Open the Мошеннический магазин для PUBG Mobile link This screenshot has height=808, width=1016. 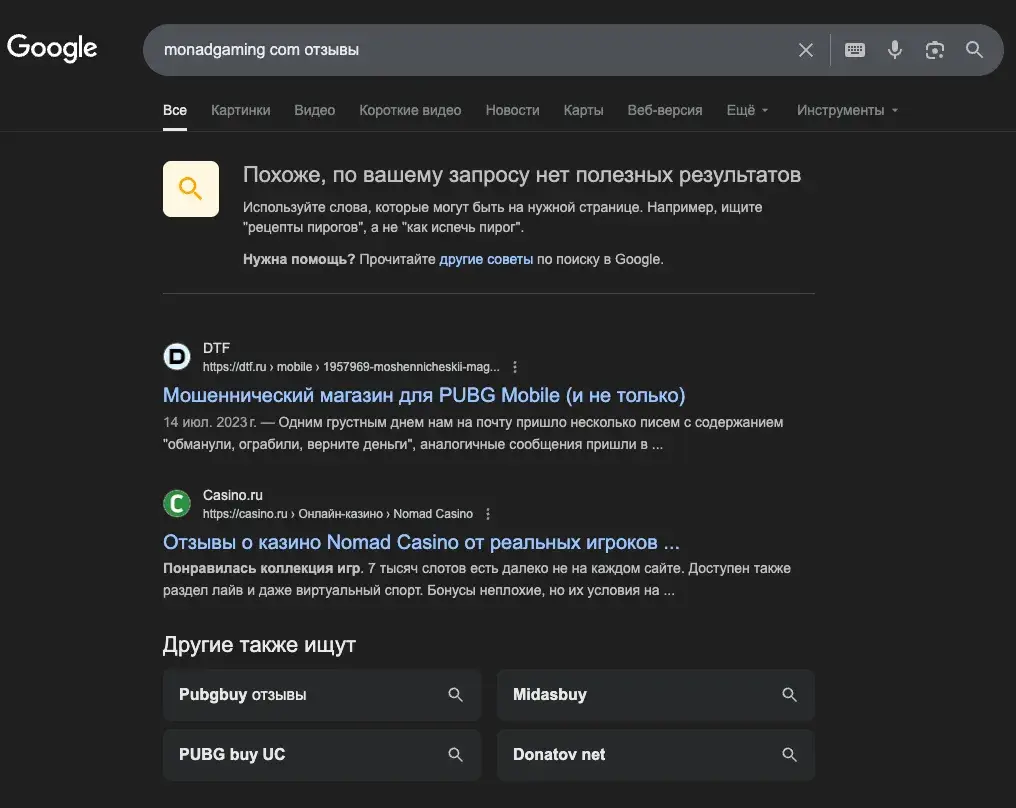(x=424, y=395)
